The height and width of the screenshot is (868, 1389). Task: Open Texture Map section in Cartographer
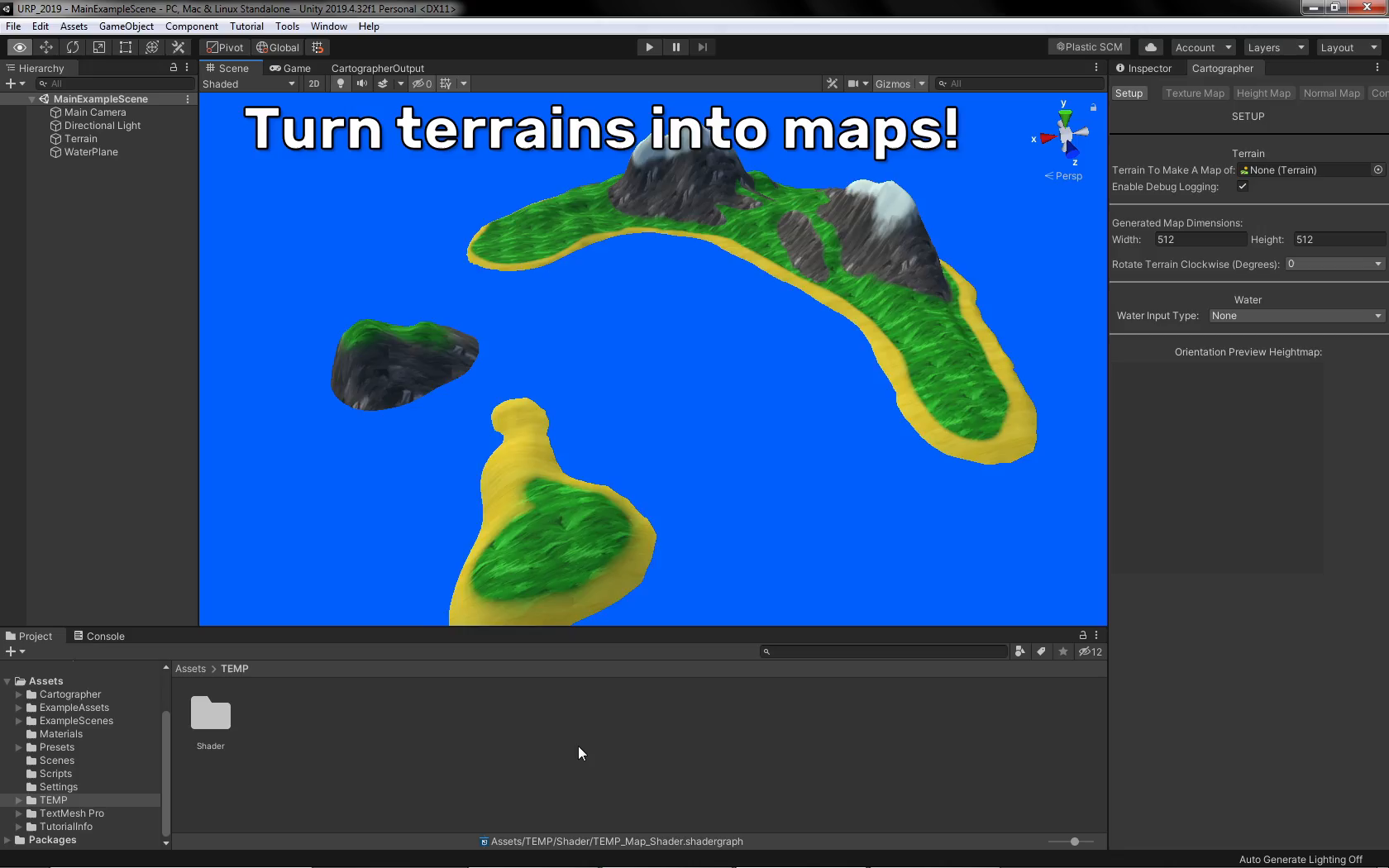click(x=1195, y=93)
